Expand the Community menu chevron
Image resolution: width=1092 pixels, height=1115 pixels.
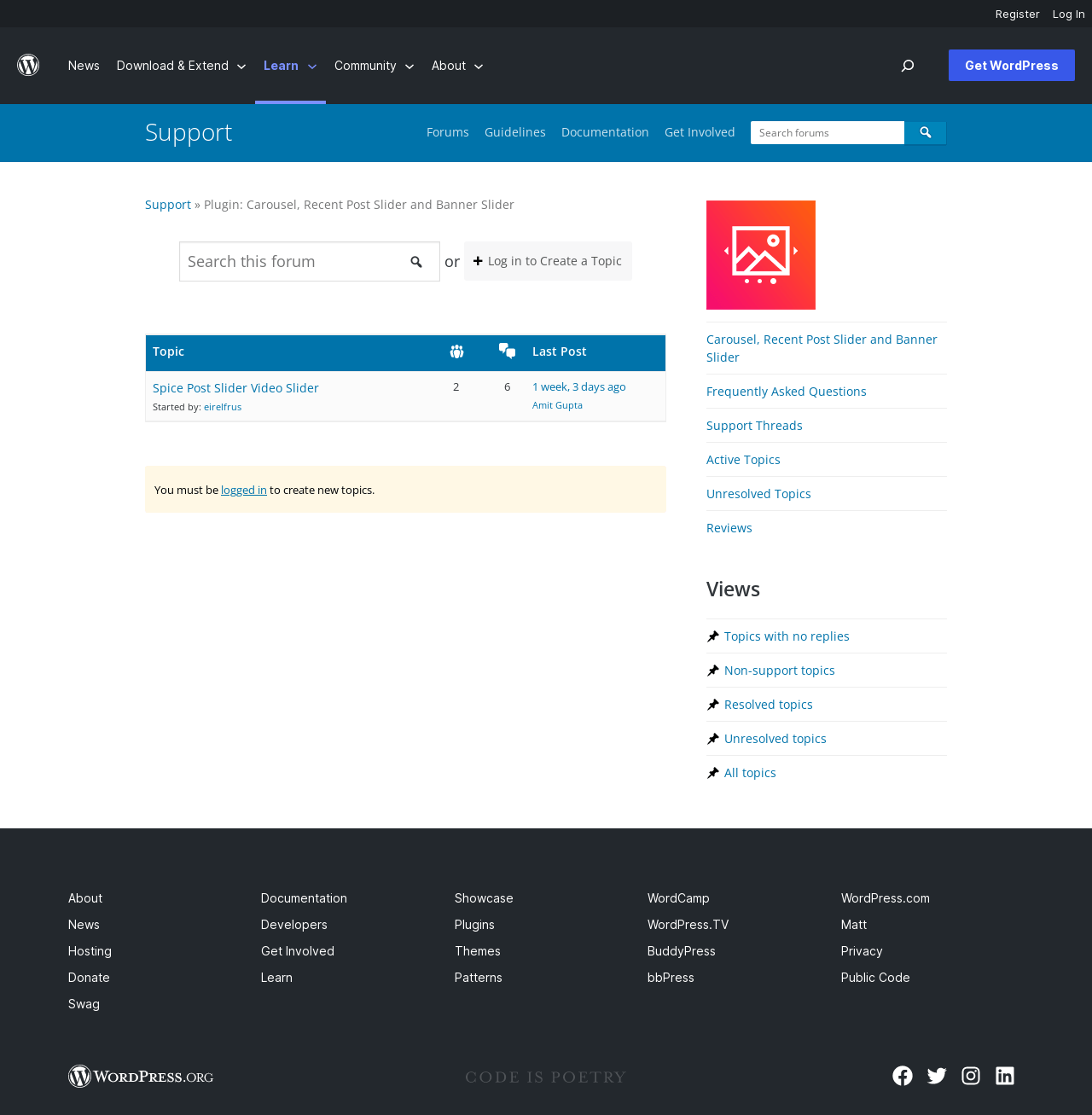click(409, 67)
